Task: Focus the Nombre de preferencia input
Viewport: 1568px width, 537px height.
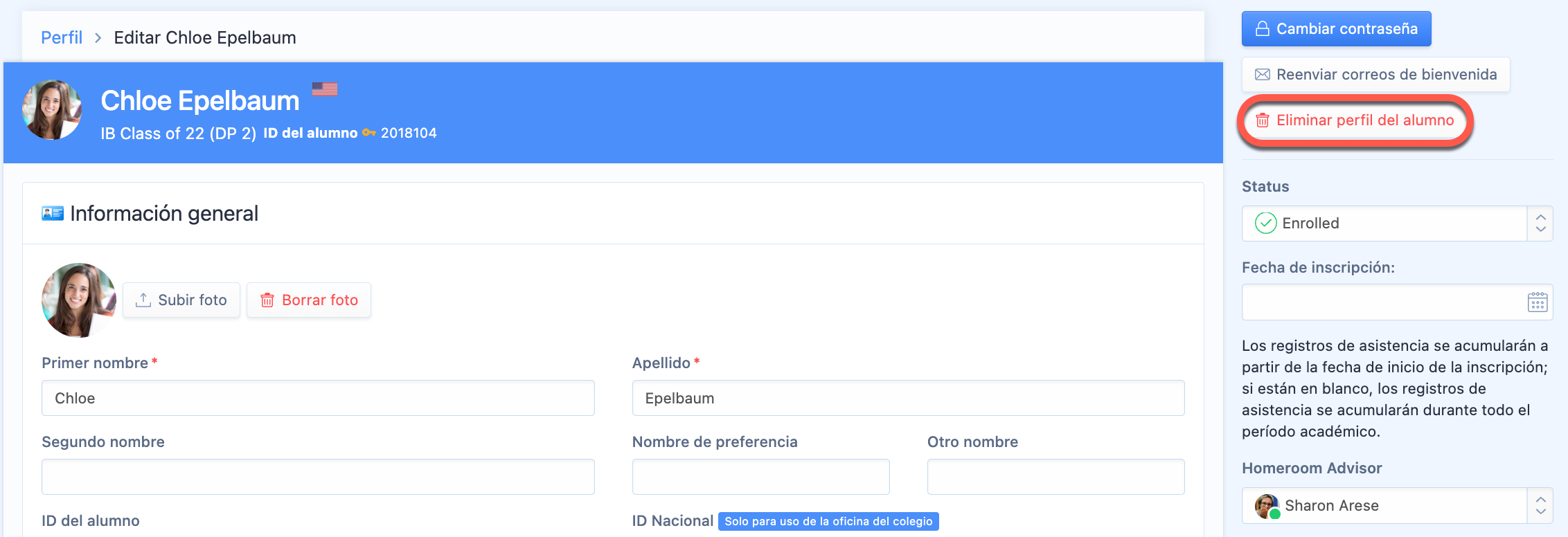Action: tap(760, 477)
